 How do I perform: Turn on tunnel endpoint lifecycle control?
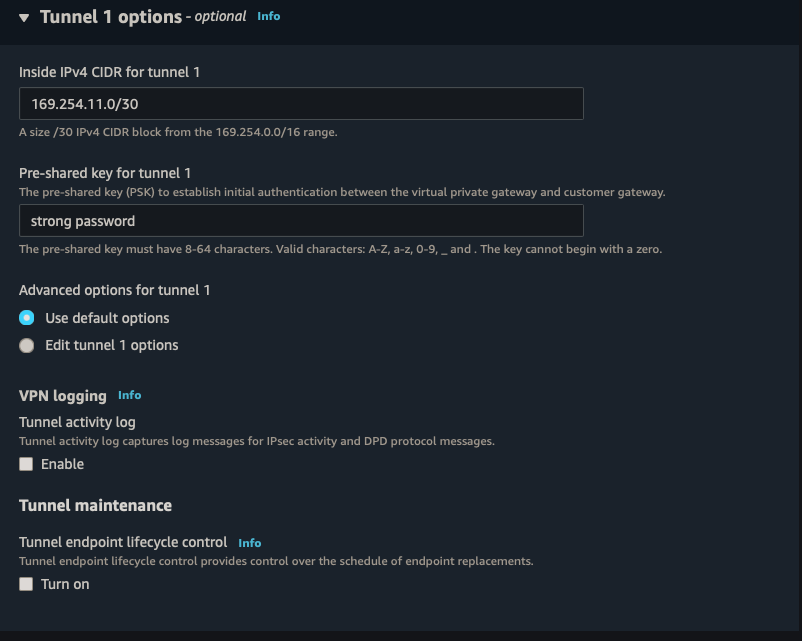(x=25, y=583)
